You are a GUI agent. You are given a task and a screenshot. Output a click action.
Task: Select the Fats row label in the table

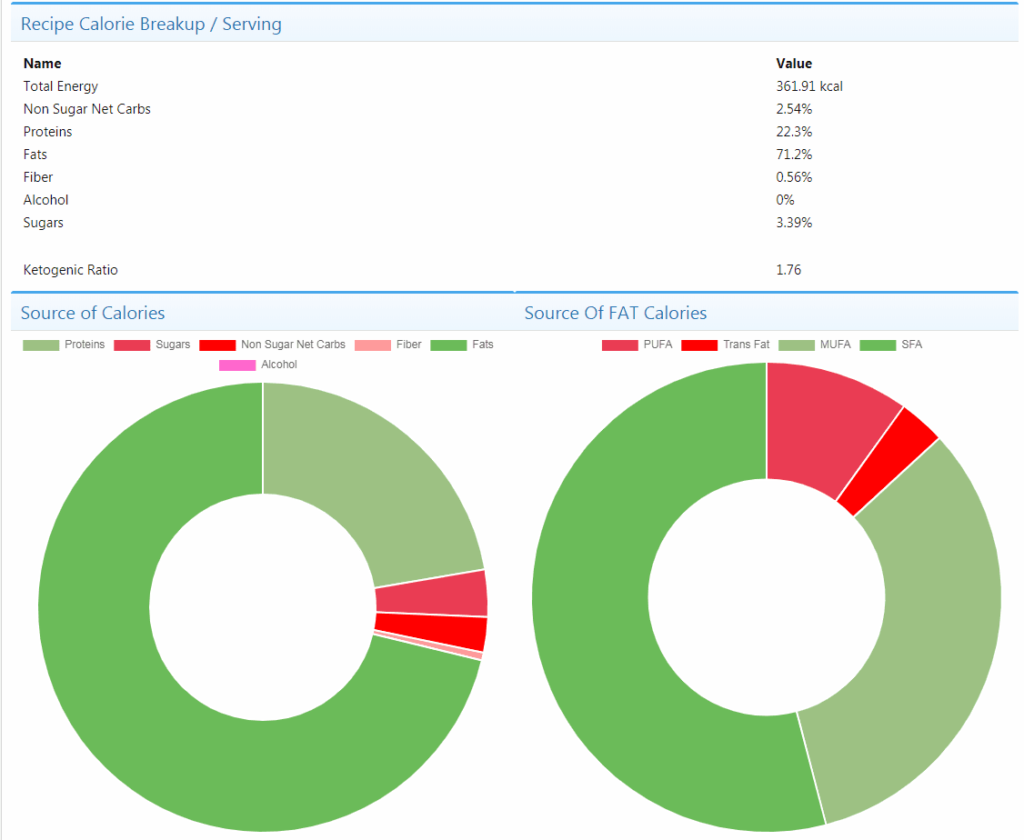click(x=35, y=155)
